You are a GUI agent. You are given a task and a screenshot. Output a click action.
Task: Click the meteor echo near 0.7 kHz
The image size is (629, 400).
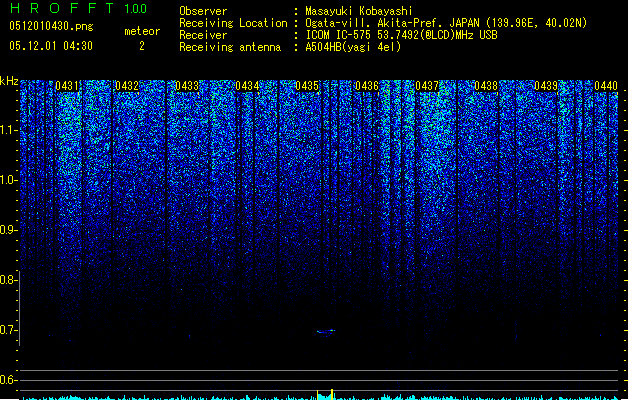click(x=325, y=331)
